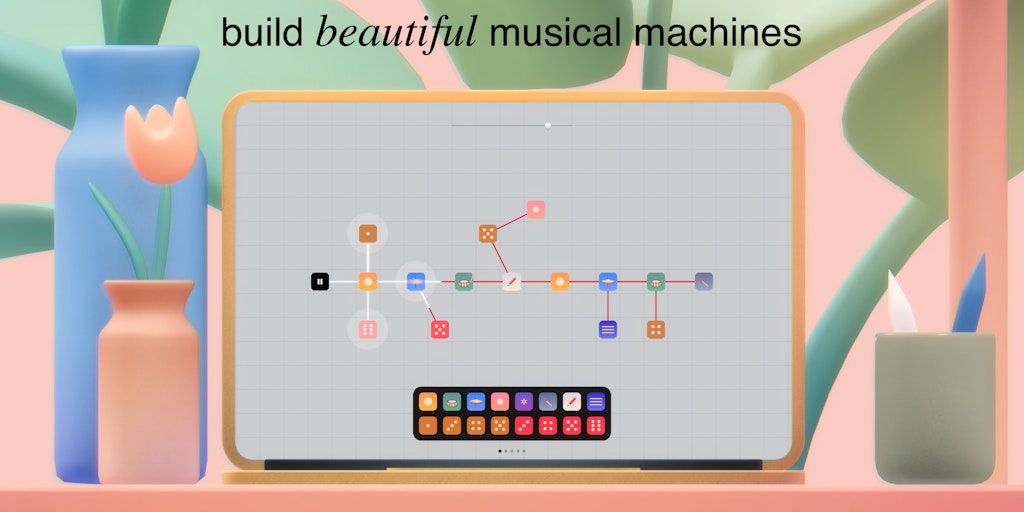Choose the red three-dot dice in the palette
This screenshot has width=1024, height=512.
(524, 426)
